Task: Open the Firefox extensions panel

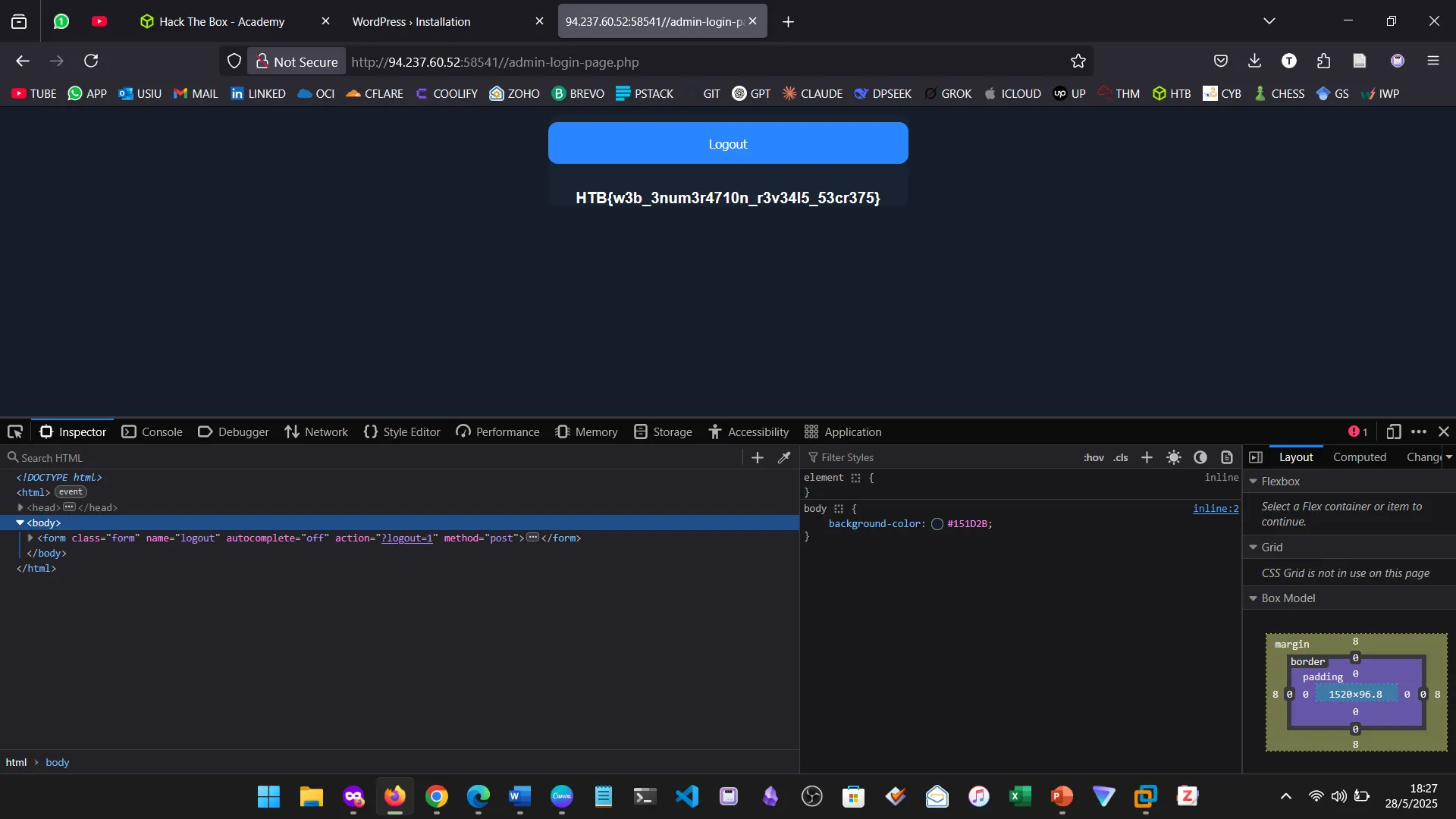Action: pyautogui.click(x=1324, y=61)
